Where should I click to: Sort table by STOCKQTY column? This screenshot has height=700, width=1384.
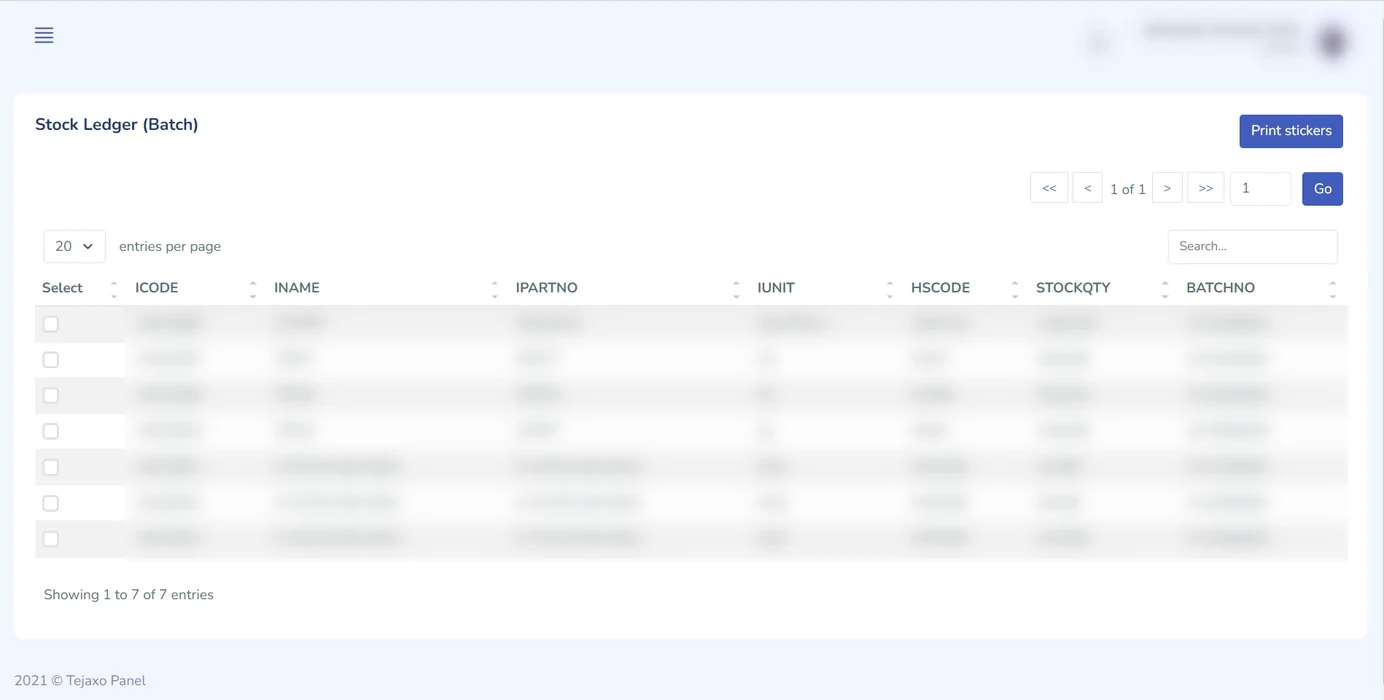[x=1101, y=288]
